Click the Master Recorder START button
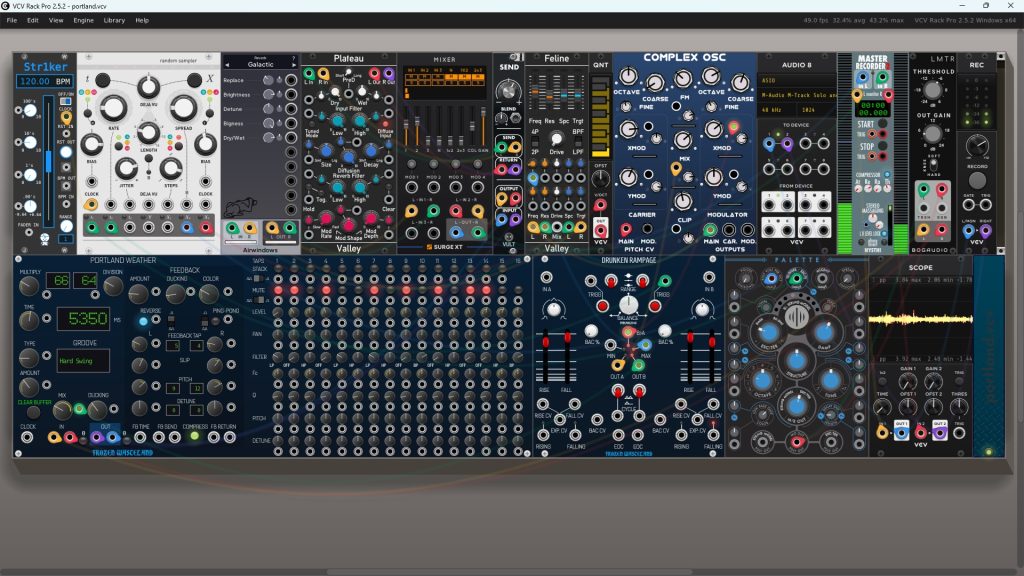The width and height of the screenshot is (1024, 576). click(x=883, y=124)
